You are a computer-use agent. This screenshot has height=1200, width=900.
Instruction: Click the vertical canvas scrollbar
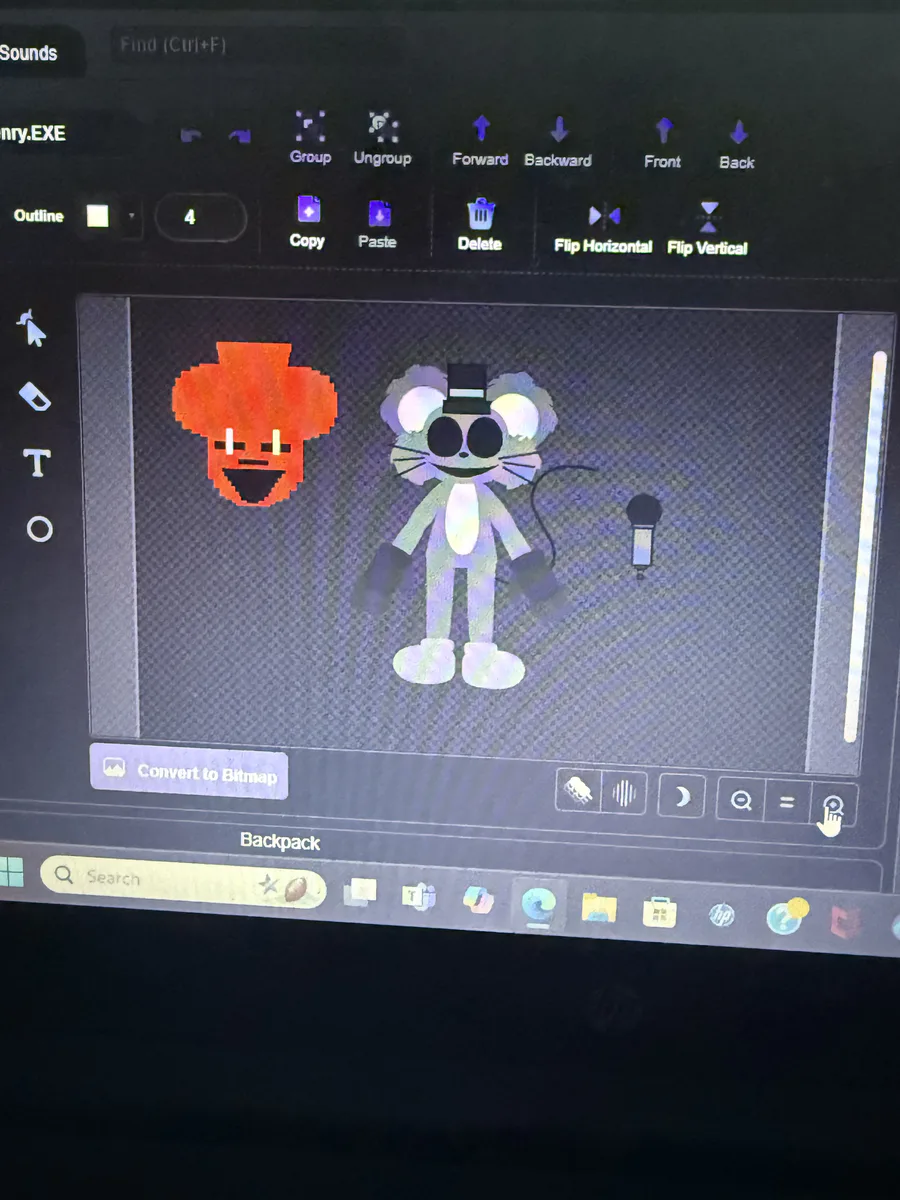click(x=865, y=545)
